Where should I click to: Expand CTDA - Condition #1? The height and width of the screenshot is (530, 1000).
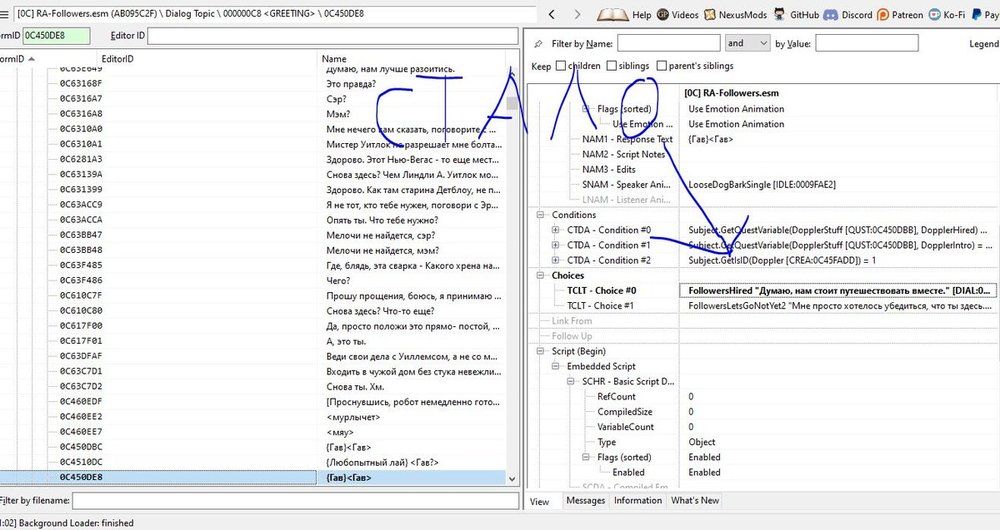click(555, 246)
